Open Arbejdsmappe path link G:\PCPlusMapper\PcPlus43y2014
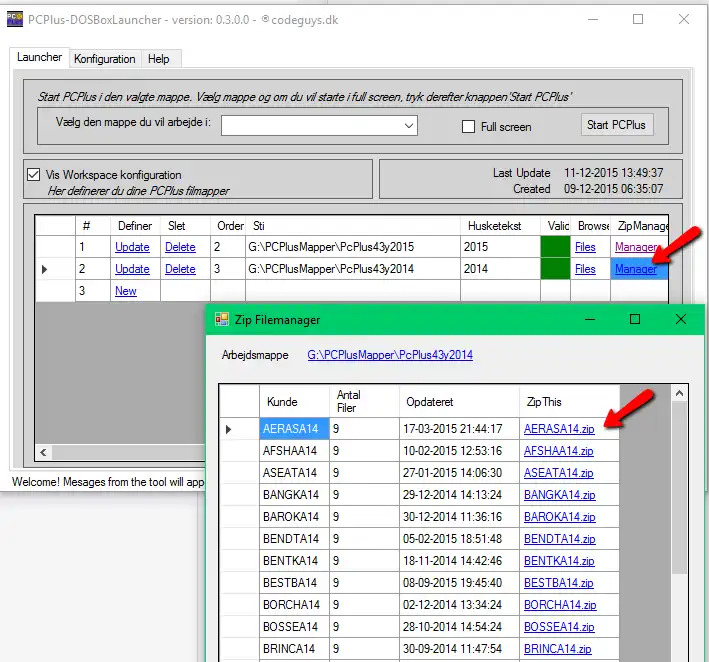The width and height of the screenshot is (709, 662). (390, 355)
